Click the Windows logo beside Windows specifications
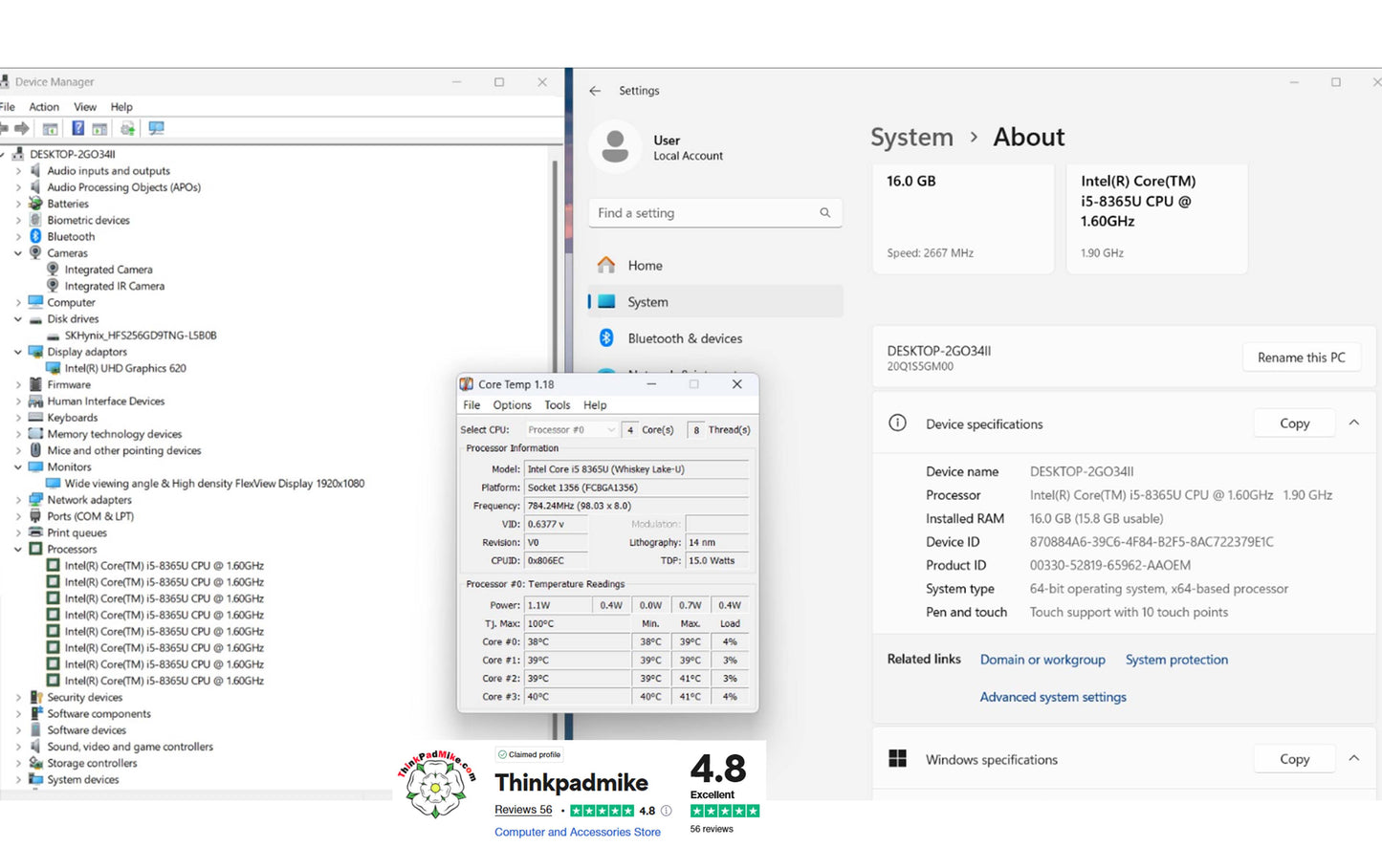The width and height of the screenshot is (1382, 868). click(897, 758)
